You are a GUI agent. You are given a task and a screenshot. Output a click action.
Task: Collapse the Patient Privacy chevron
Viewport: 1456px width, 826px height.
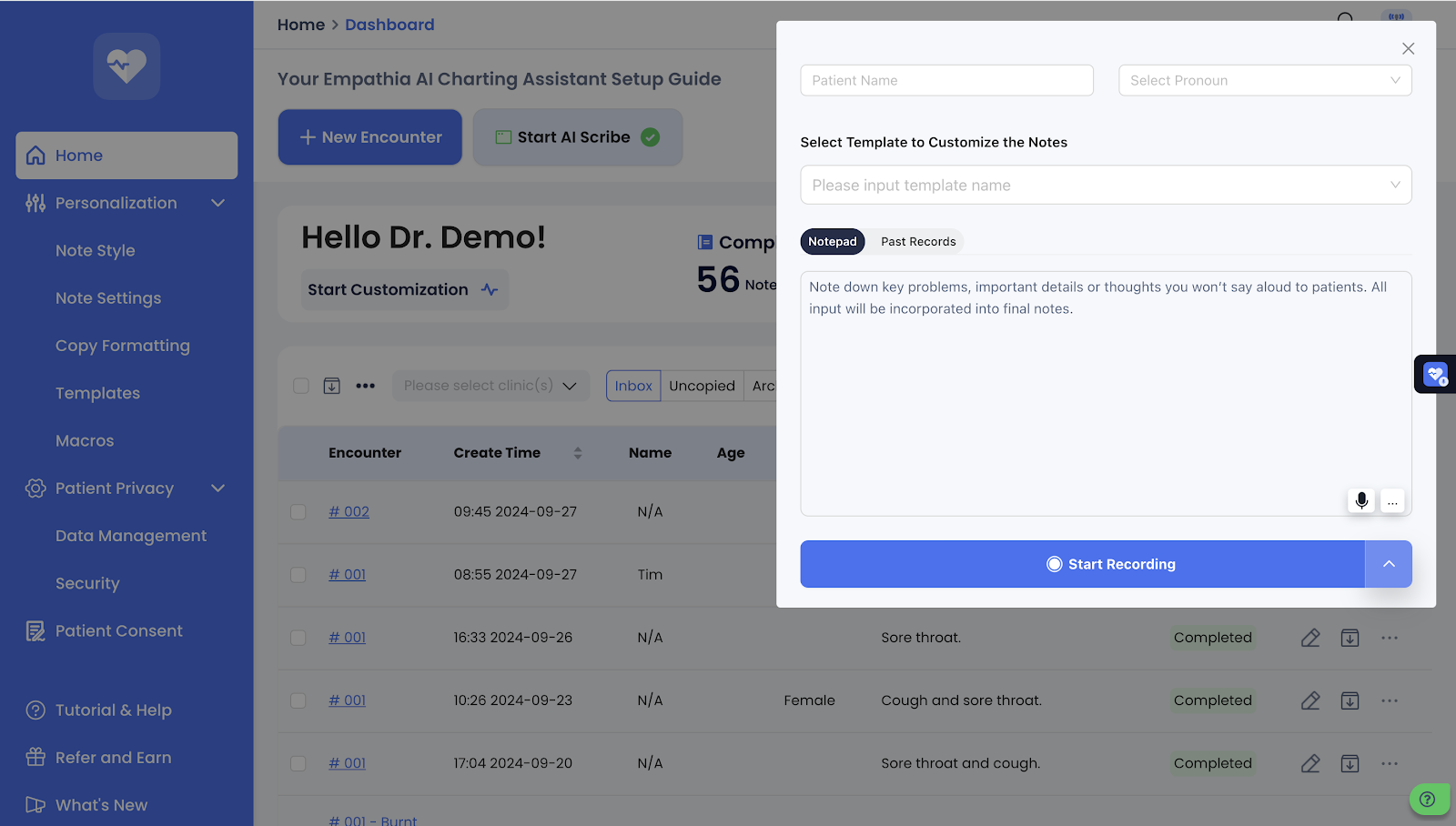tap(217, 489)
